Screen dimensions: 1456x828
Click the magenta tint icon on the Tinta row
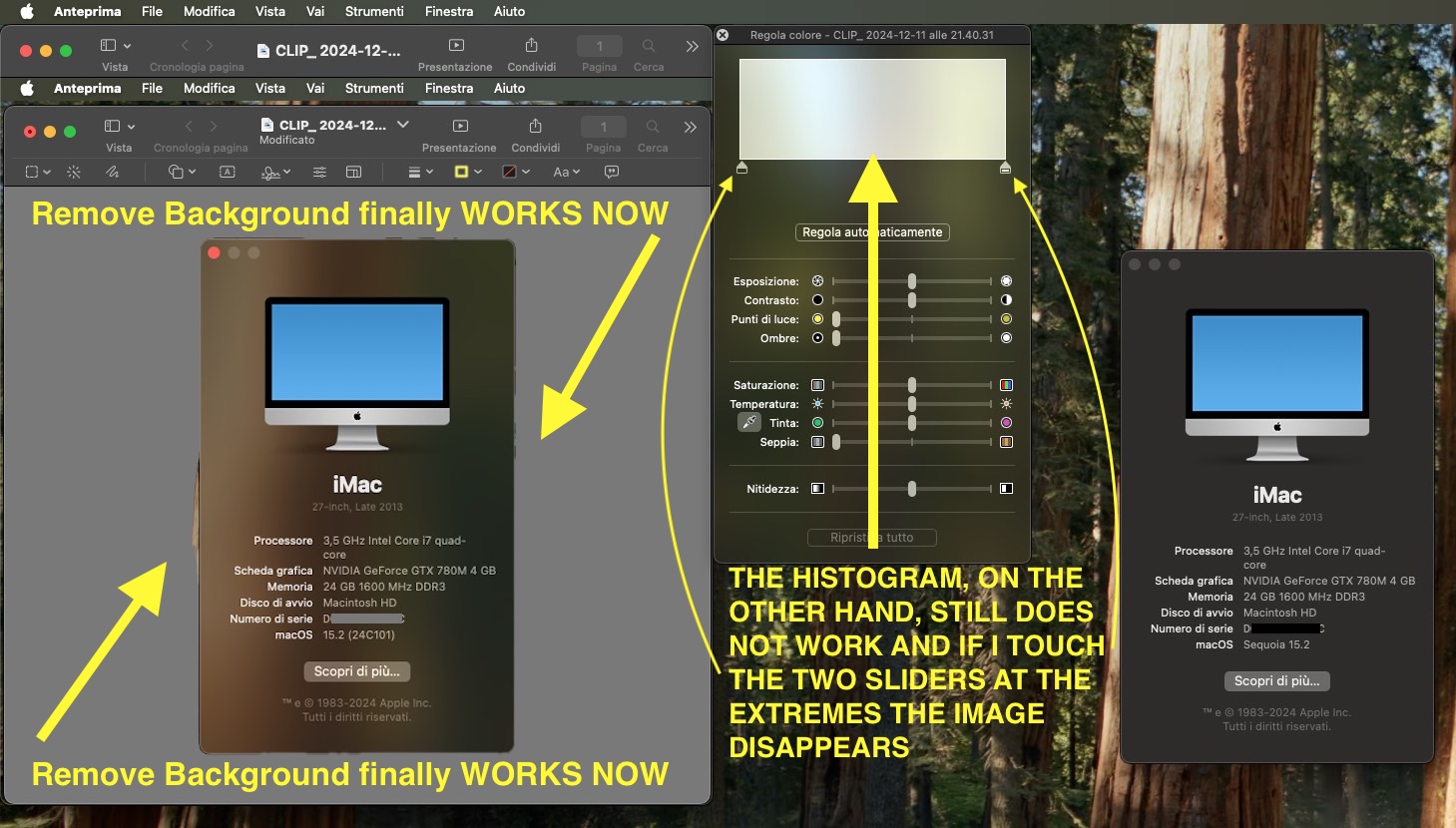click(1006, 423)
